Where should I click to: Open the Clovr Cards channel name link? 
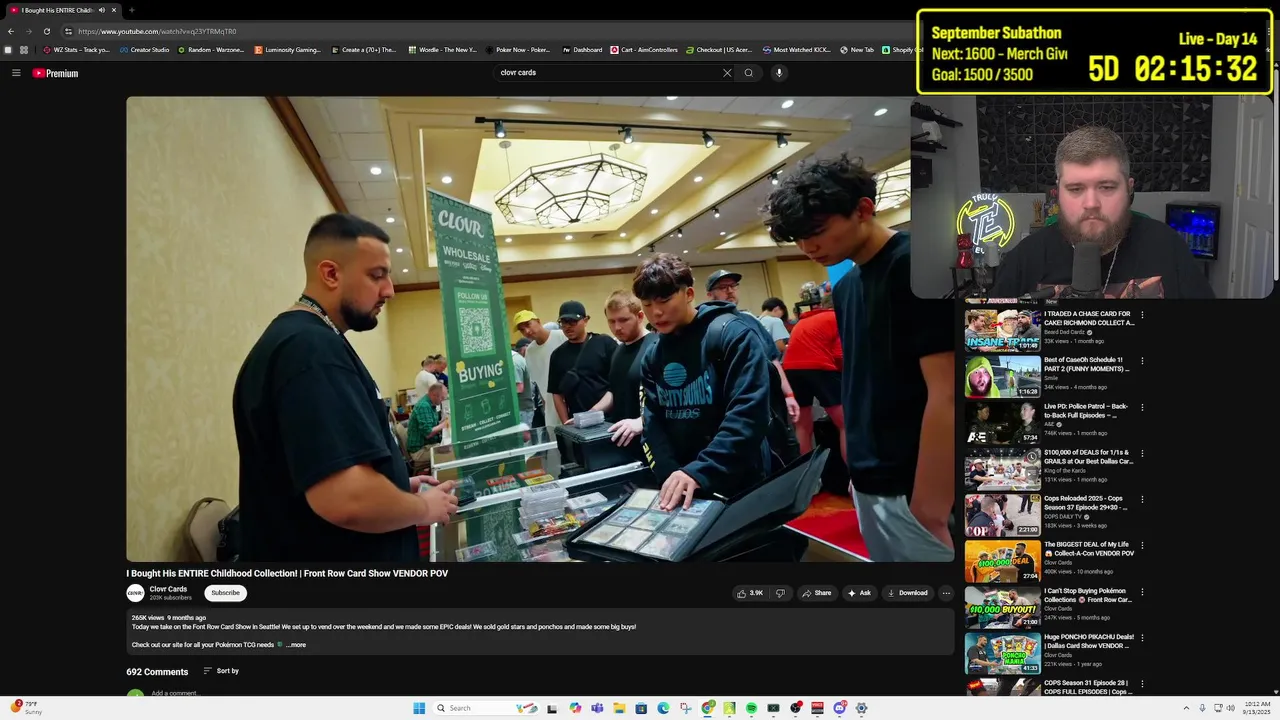point(168,589)
